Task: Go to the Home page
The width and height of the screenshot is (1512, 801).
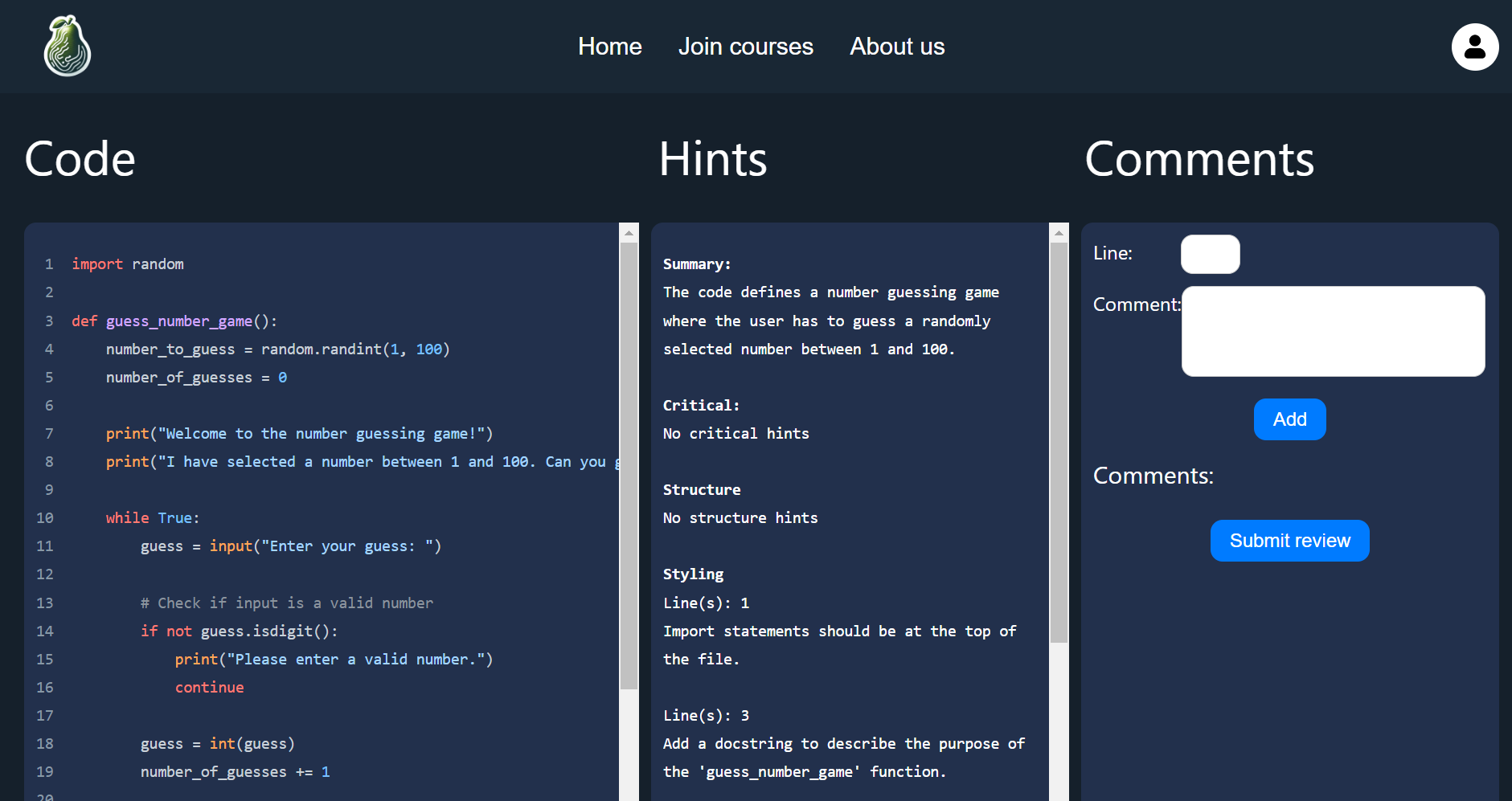Action: [x=609, y=47]
